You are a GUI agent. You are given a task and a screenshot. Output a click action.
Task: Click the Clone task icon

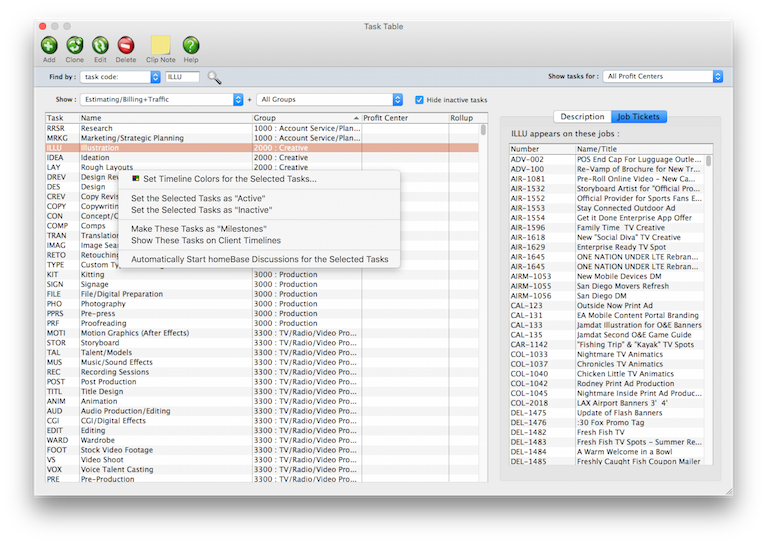click(75, 44)
